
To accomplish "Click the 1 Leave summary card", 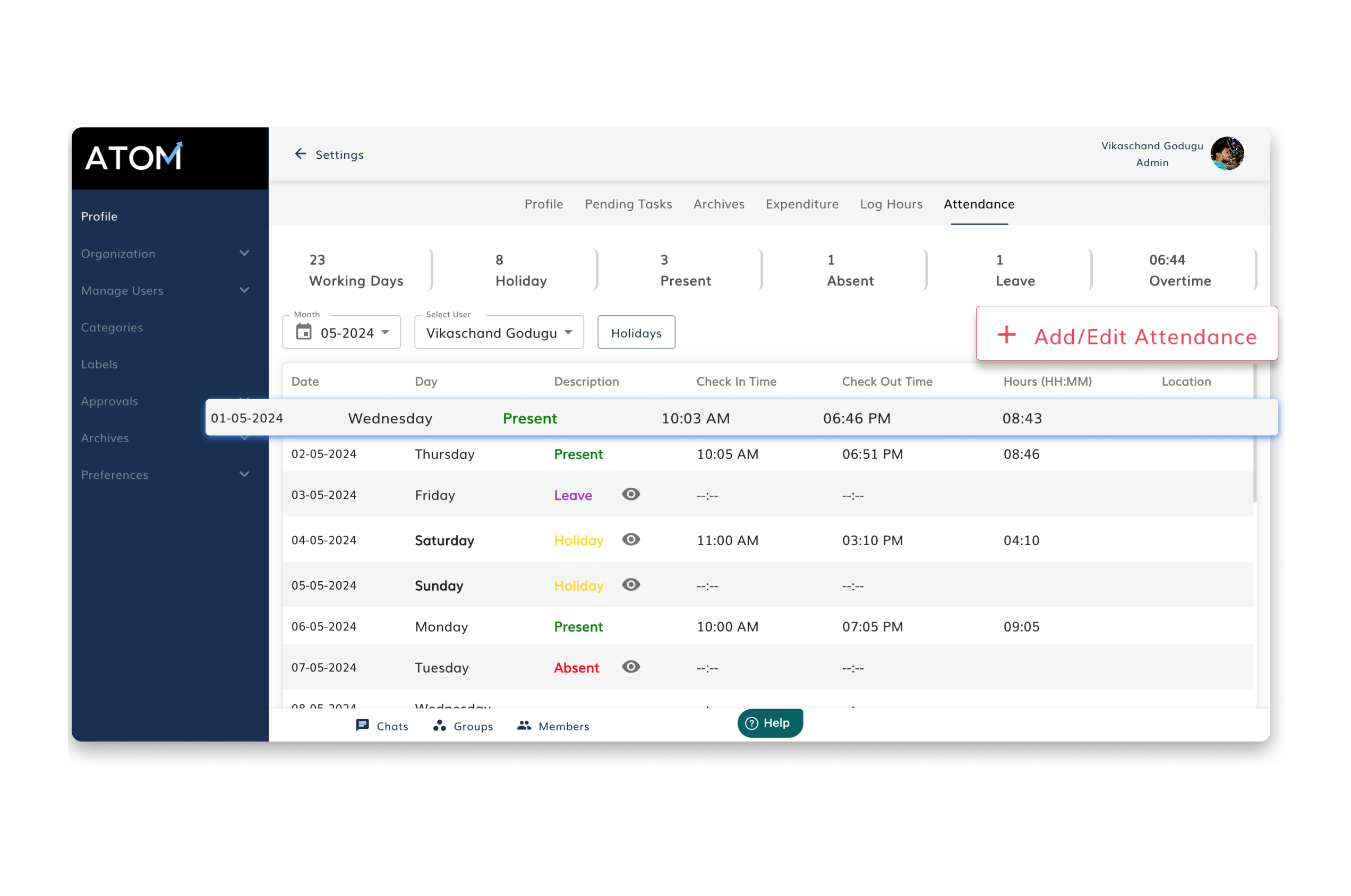I will (x=1015, y=270).
